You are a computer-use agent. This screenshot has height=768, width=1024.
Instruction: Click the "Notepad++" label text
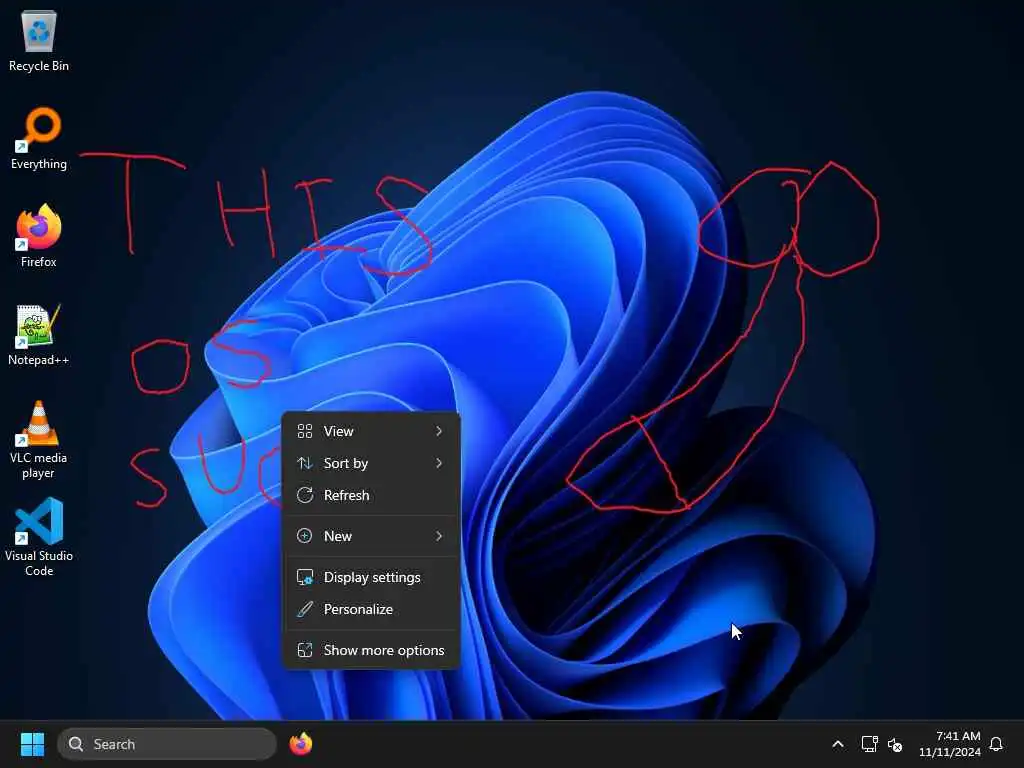(39, 360)
